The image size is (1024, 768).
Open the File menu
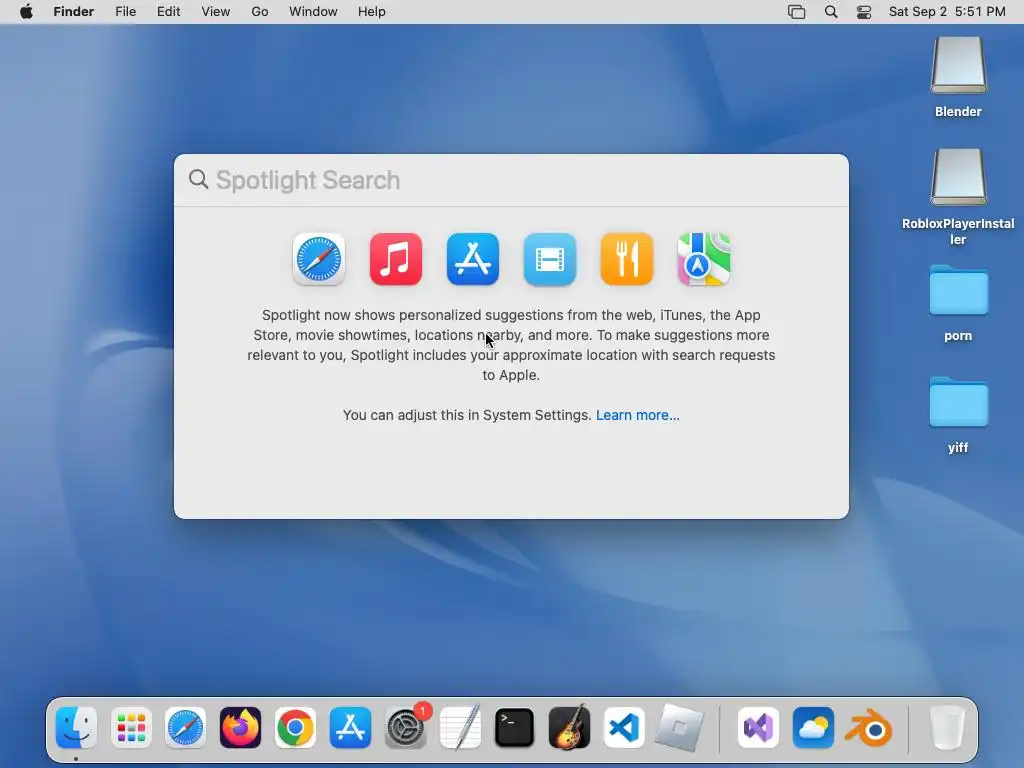[125, 12]
